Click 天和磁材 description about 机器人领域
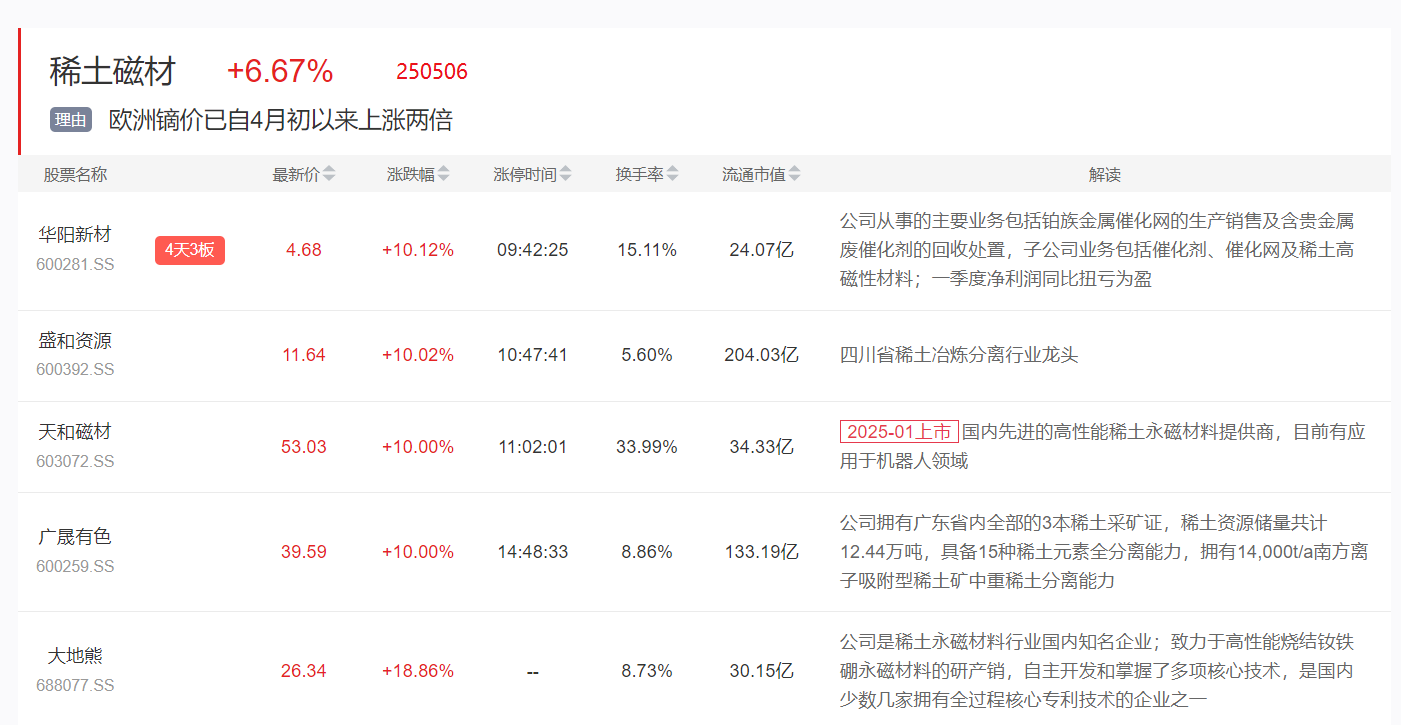This screenshot has width=1401, height=725. tap(1102, 446)
